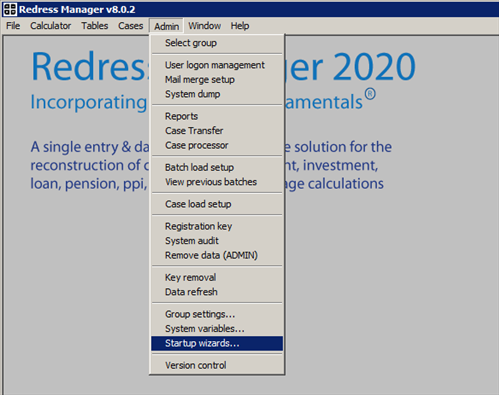Open the Window menu
The width and height of the screenshot is (499, 395).
point(204,26)
